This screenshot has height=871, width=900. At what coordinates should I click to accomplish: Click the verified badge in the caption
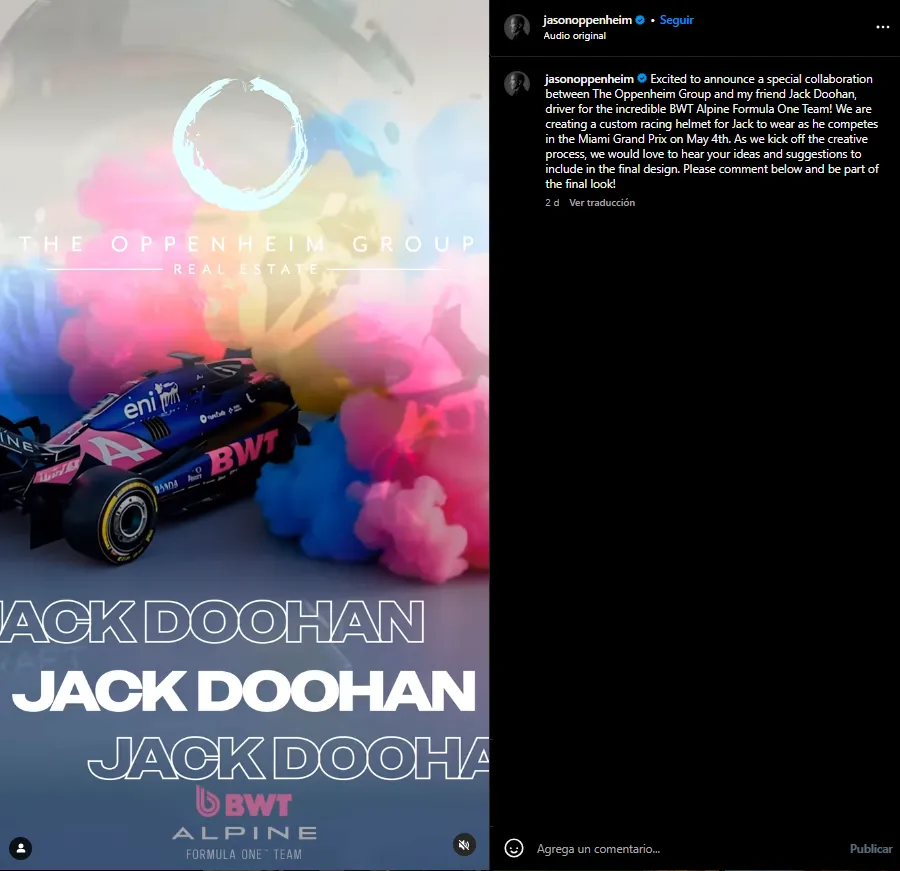point(641,79)
